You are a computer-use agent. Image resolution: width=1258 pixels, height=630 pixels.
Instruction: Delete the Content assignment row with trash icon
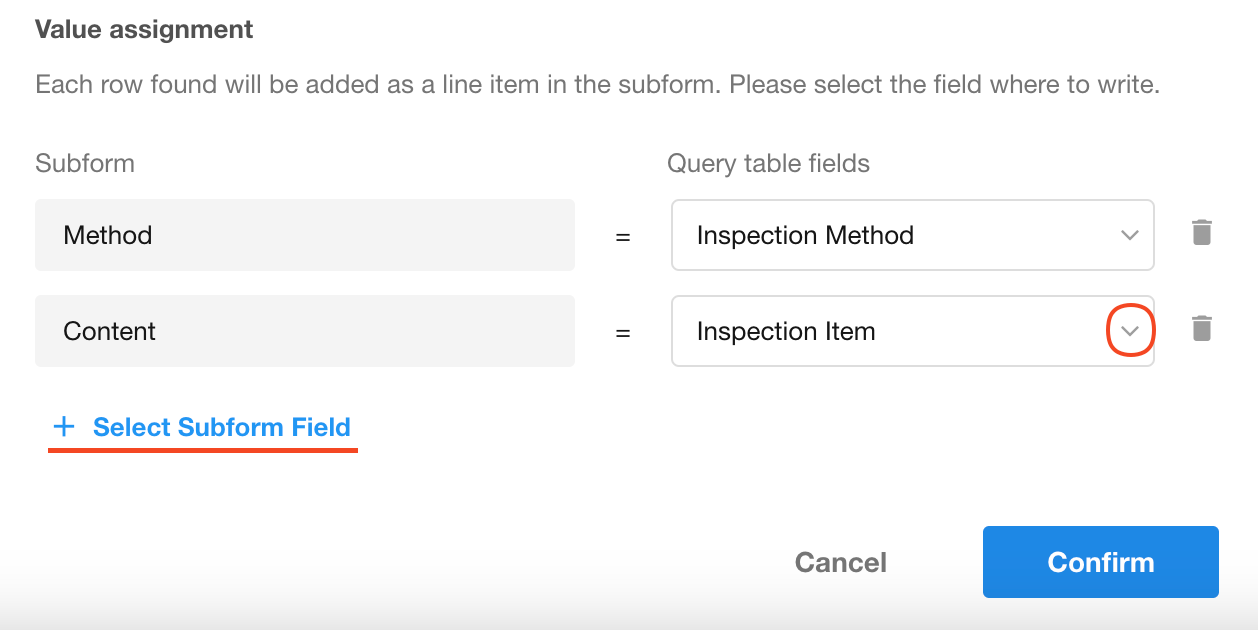click(x=1202, y=329)
